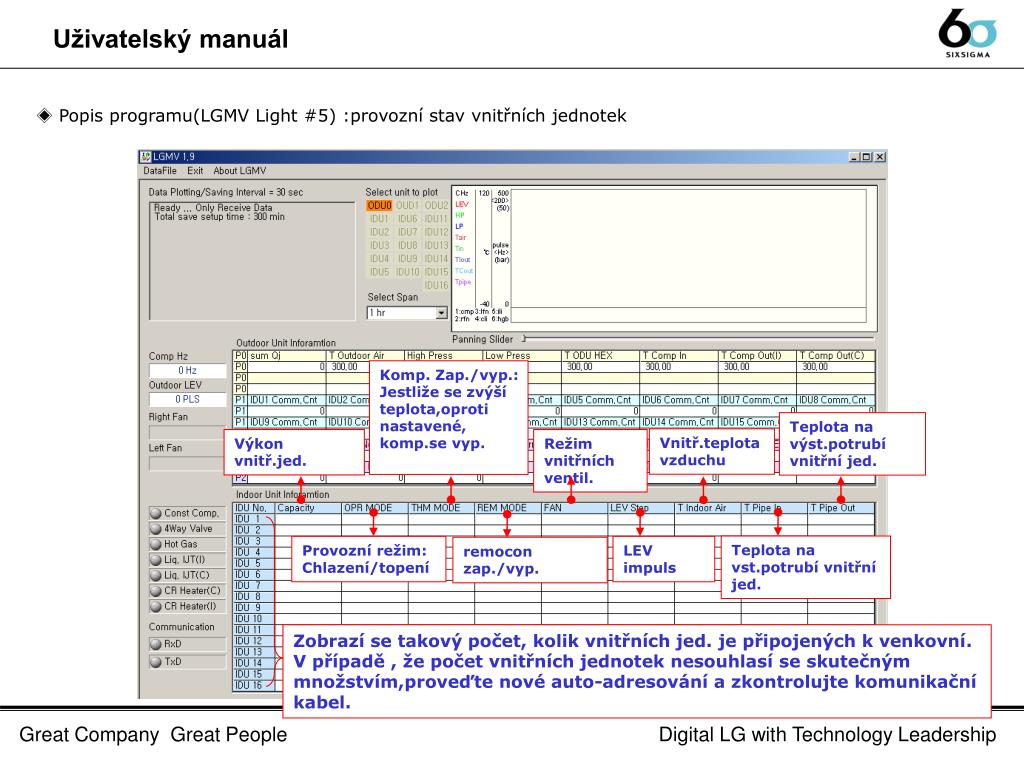Click the Panning Slider track
Image resolution: width=1024 pixels, height=768 pixels.
(x=697, y=338)
